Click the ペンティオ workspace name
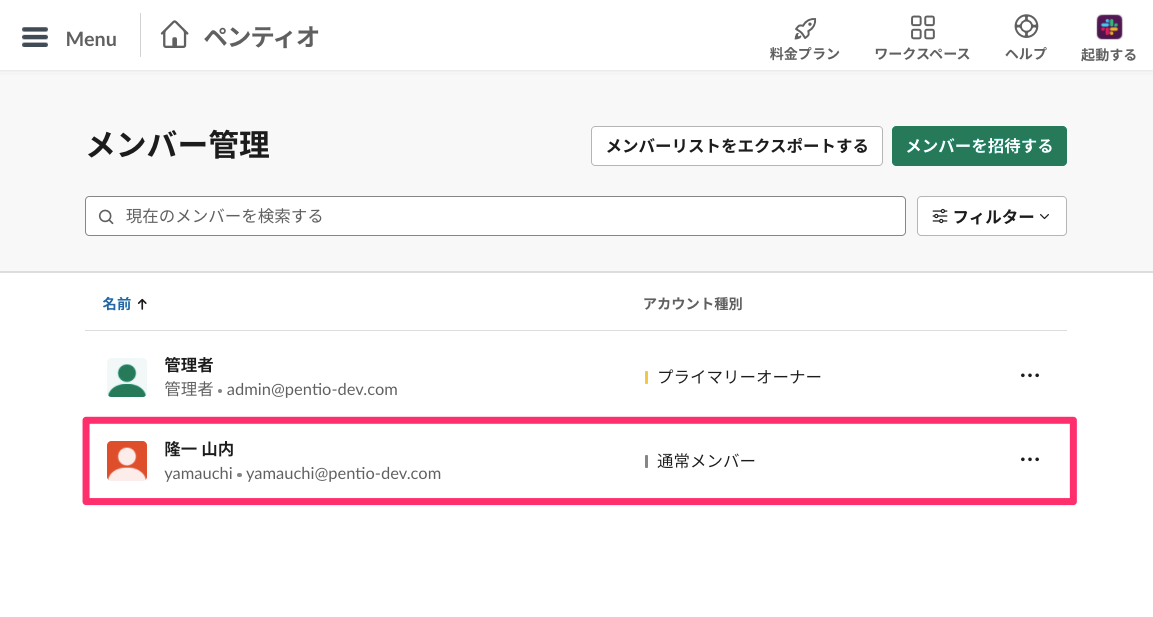The width and height of the screenshot is (1153, 617). (x=261, y=37)
